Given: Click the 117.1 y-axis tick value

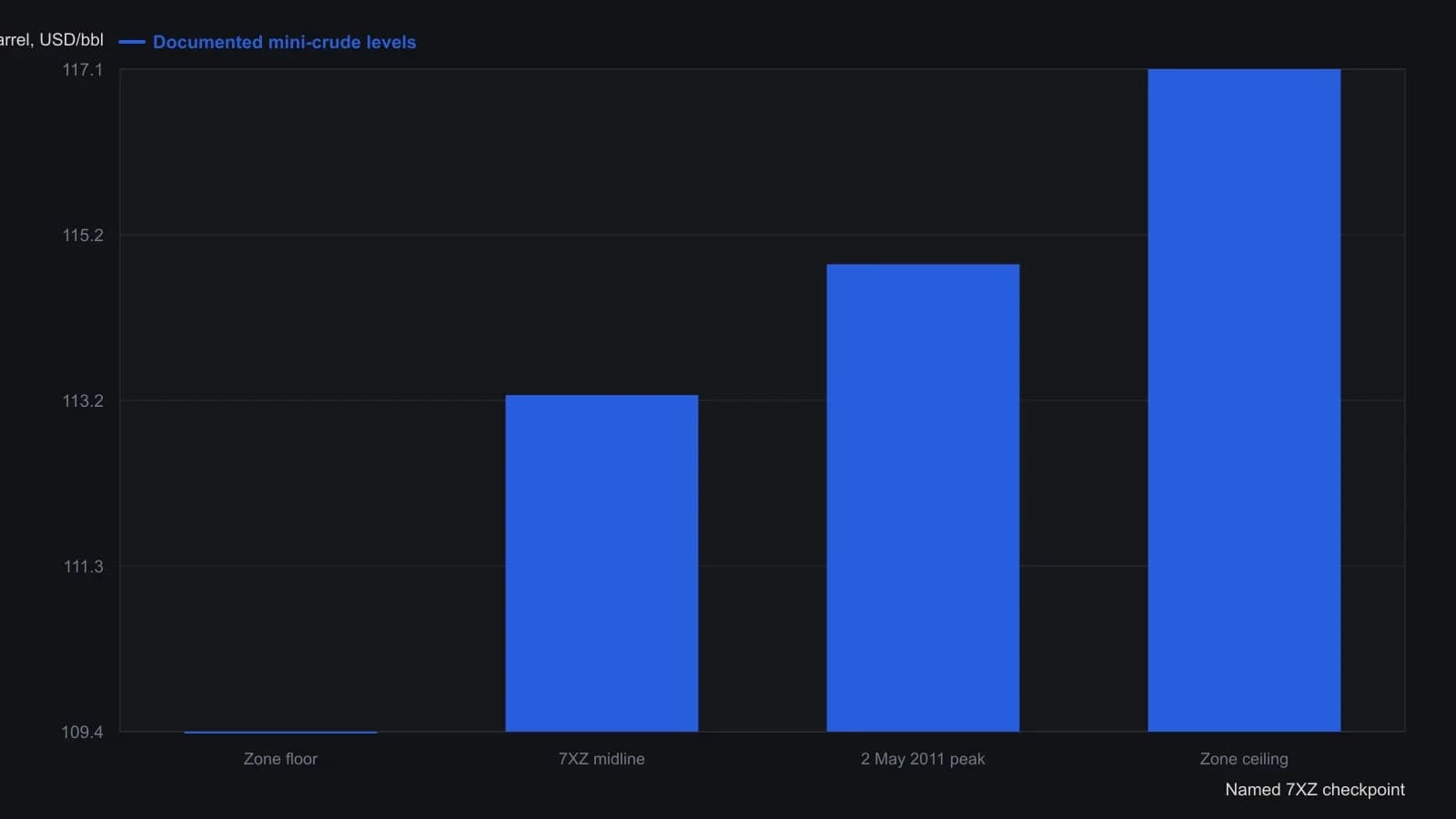Looking at the screenshot, I should 83,70.
